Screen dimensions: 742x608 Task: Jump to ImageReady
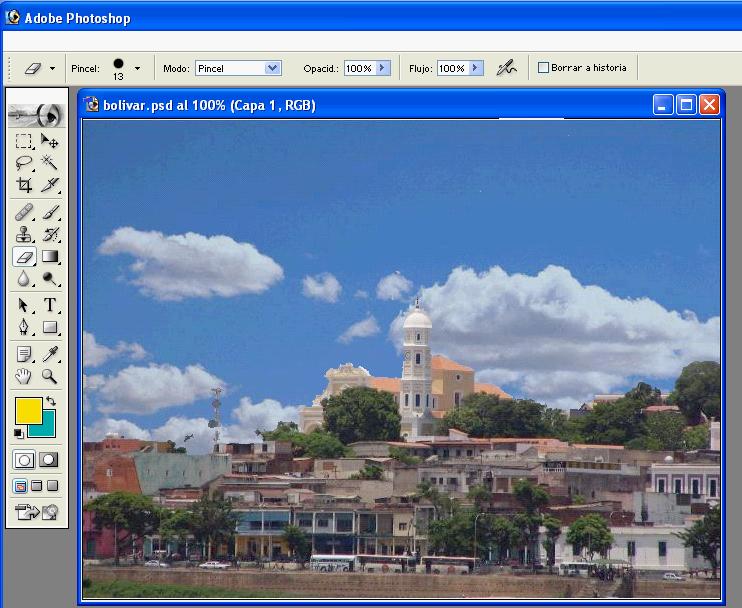(x=36, y=512)
